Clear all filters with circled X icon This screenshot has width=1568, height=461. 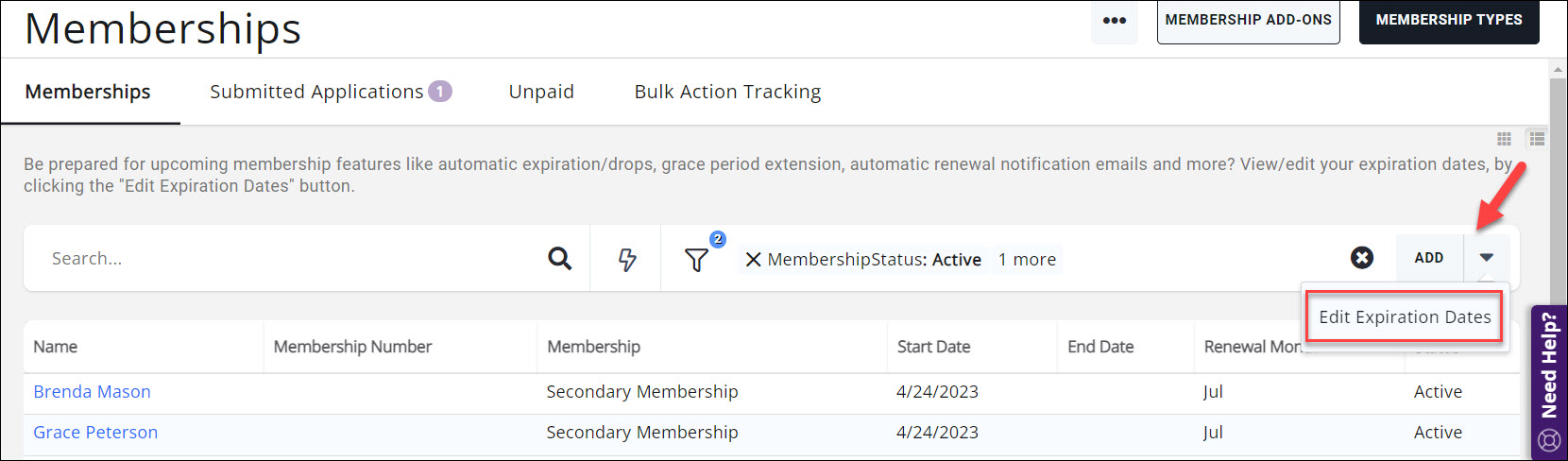1361,258
